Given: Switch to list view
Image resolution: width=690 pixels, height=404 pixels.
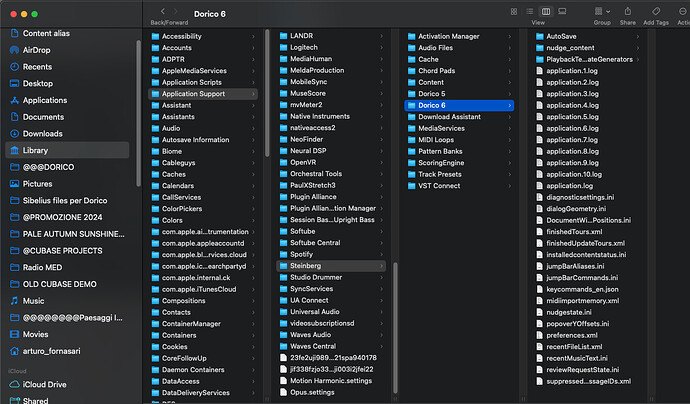Looking at the screenshot, I should click(x=530, y=12).
